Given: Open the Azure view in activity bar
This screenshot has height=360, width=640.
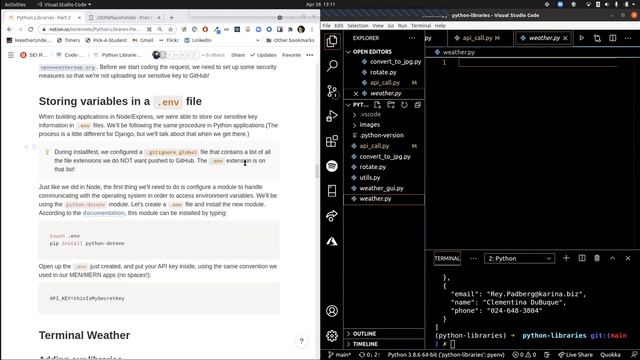Looking at the screenshot, I should pos(332,241).
